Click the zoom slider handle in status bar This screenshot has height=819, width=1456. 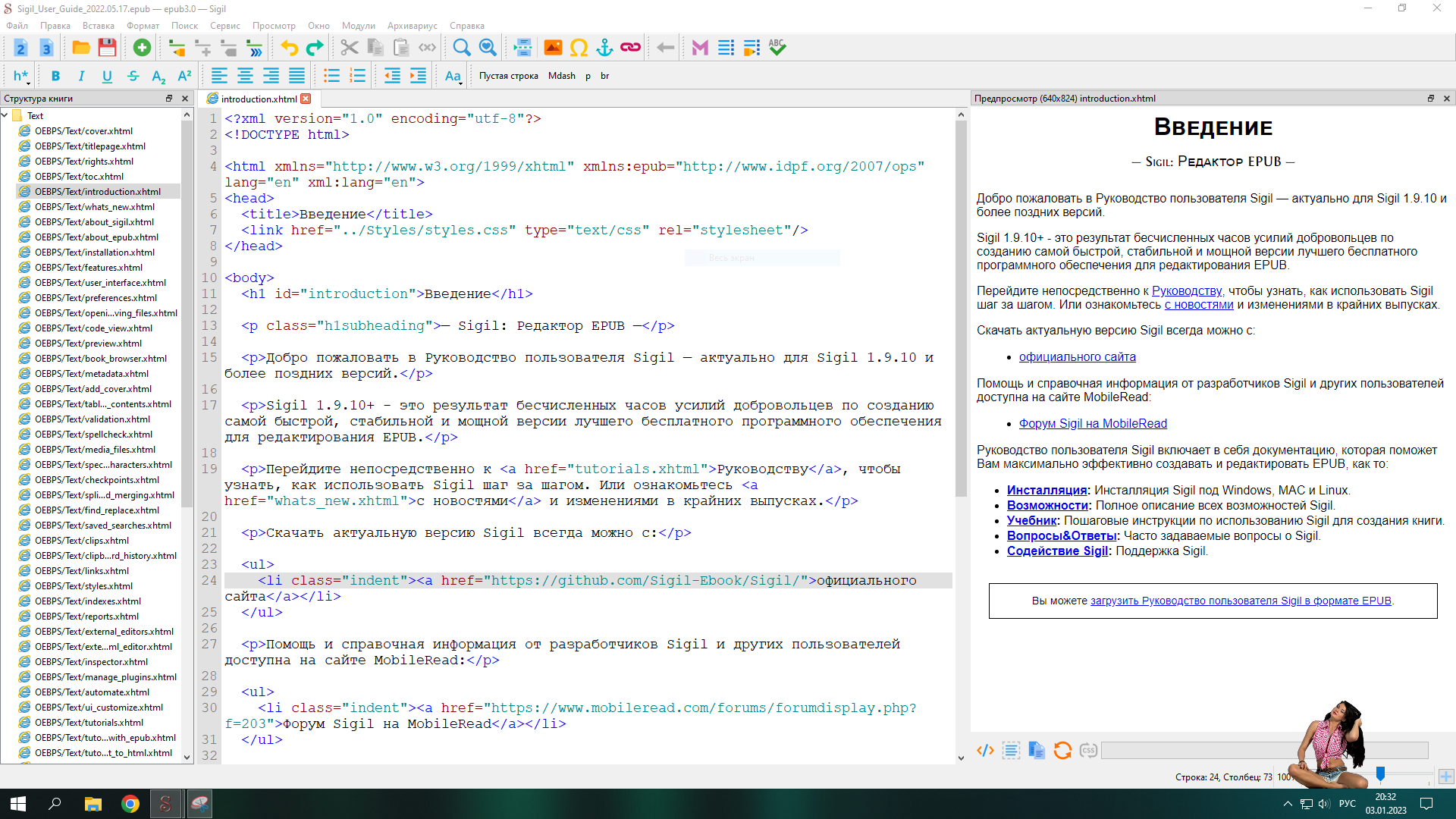coord(1380,774)
